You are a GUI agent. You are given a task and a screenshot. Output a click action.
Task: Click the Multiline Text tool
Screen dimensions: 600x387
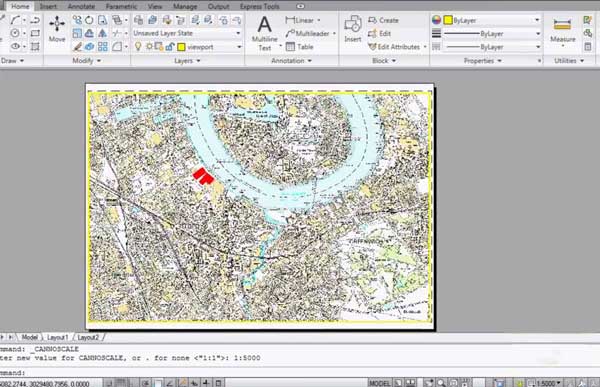(x=264, y=34)
